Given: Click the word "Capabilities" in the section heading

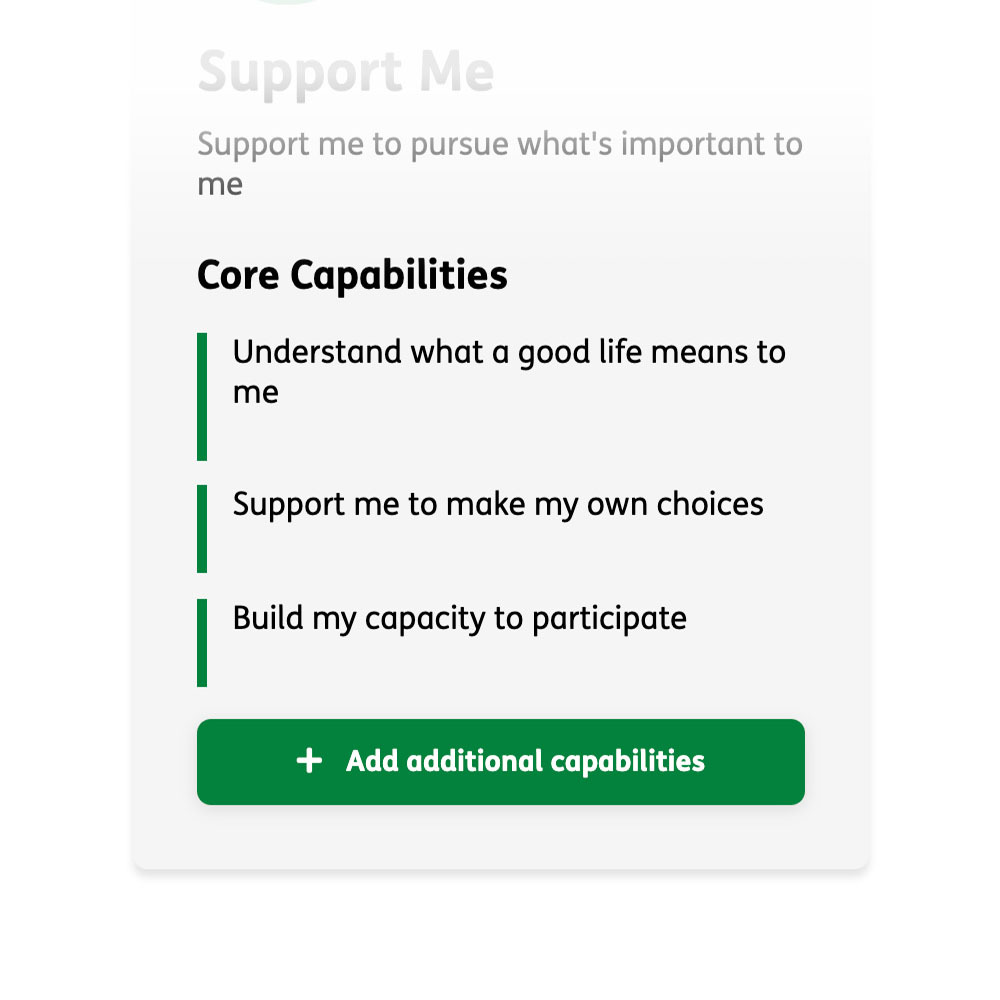Looking at the screenshot, I should tap(399, 276).
